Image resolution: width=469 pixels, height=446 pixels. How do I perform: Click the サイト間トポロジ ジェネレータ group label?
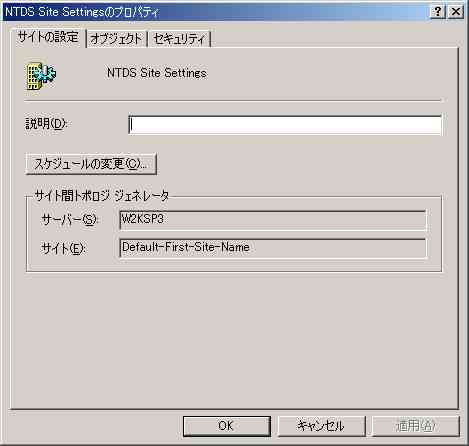[x=102, y=196]
